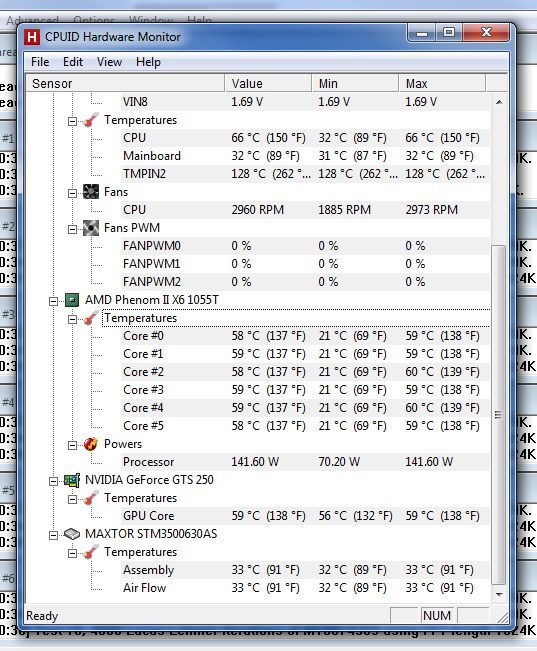The height and width of the screenshot is (651, 537).
Task: Click the NVIDIA GeForce GTS 250 card icon
Action: tap(72, 480)
